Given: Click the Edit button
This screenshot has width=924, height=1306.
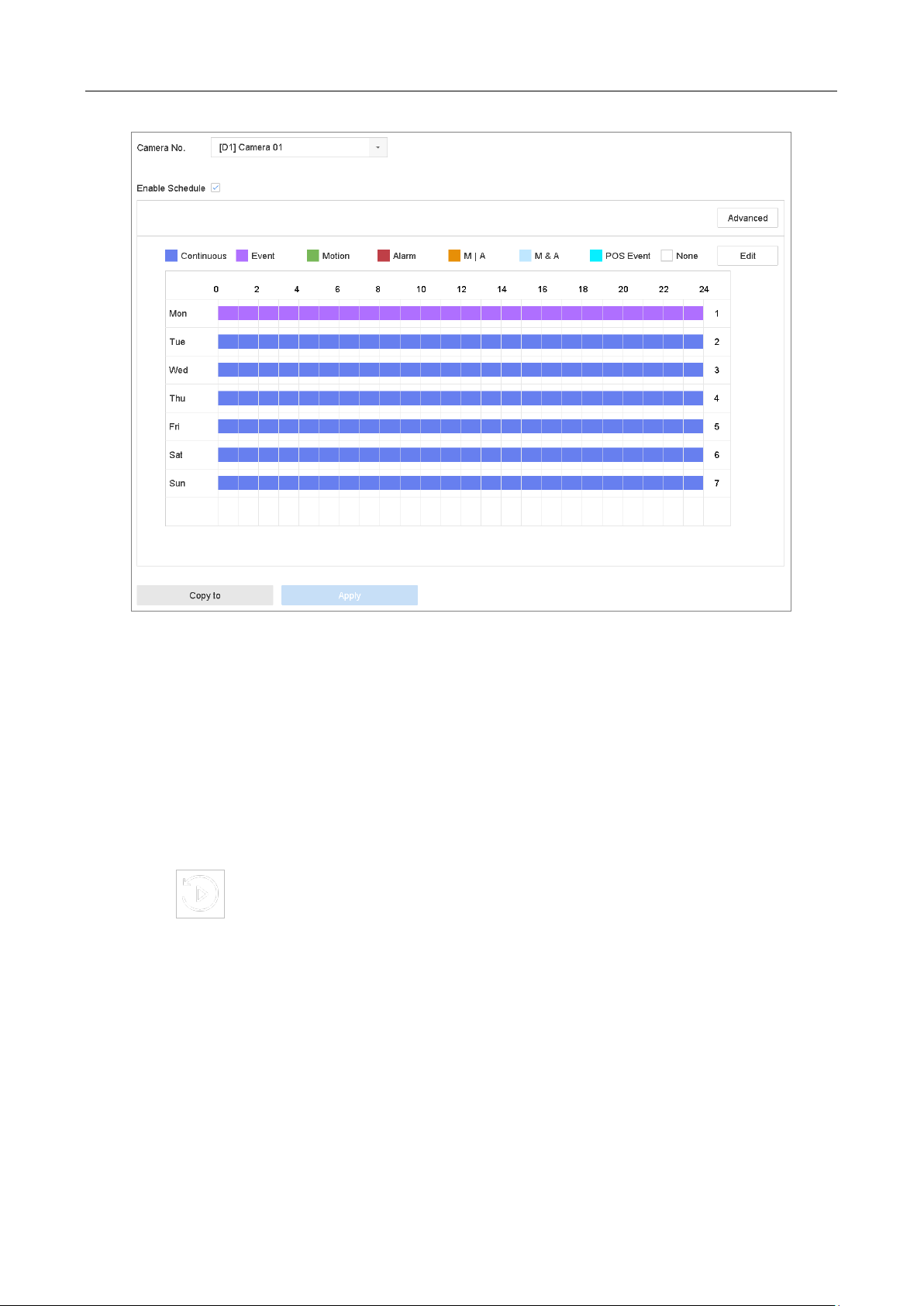Looking at the screenshot, I should 747,256.
